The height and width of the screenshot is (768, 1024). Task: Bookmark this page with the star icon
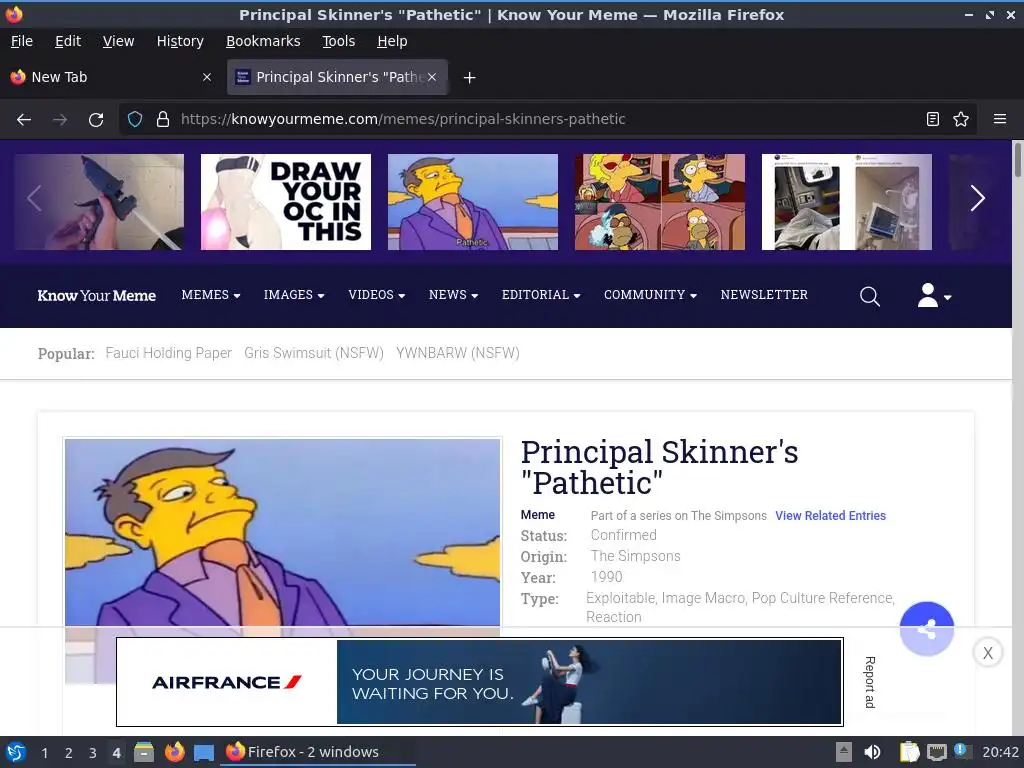click(x=961, y=119)
